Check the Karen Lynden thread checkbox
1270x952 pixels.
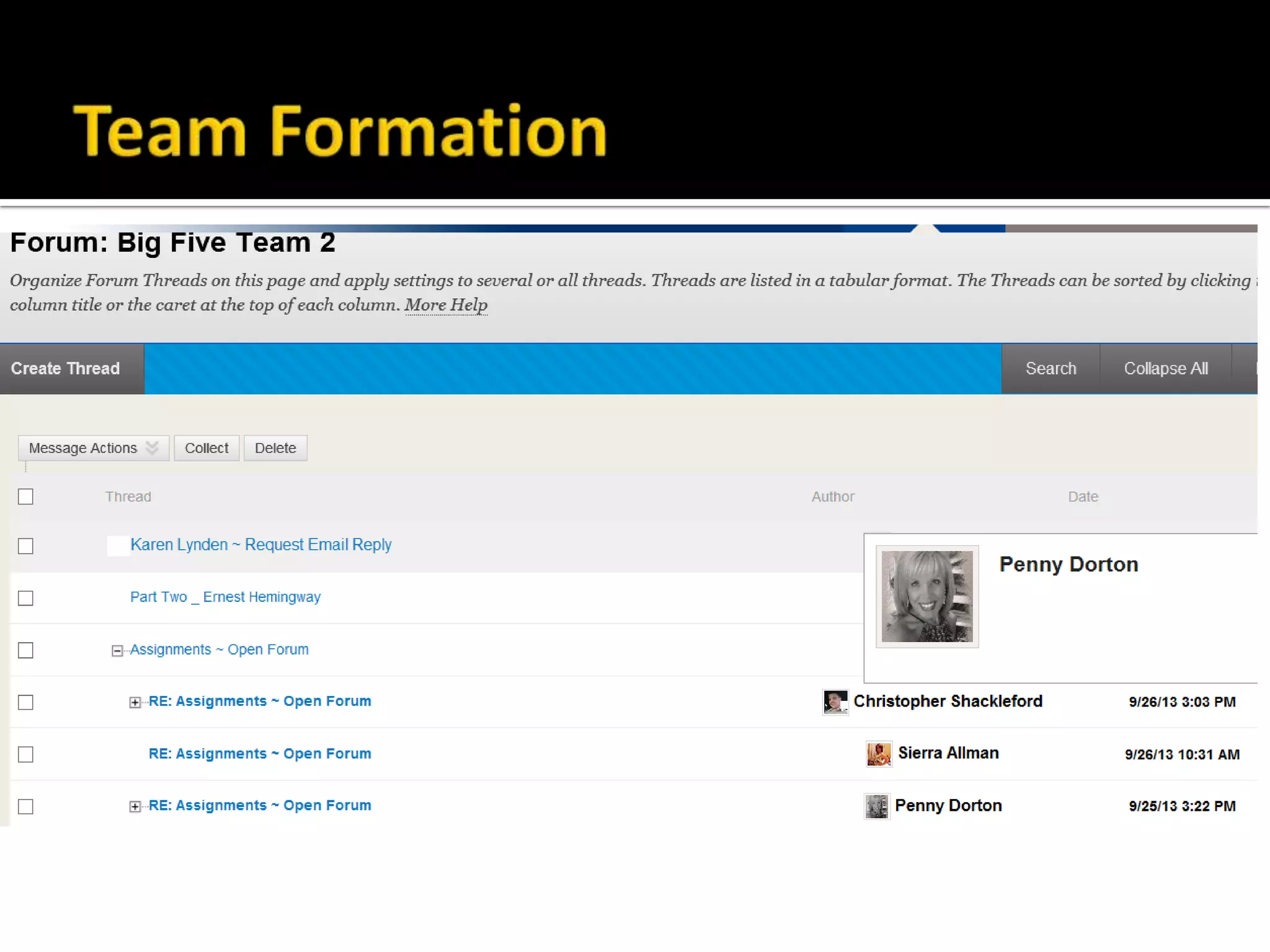[x=25, y=546]
